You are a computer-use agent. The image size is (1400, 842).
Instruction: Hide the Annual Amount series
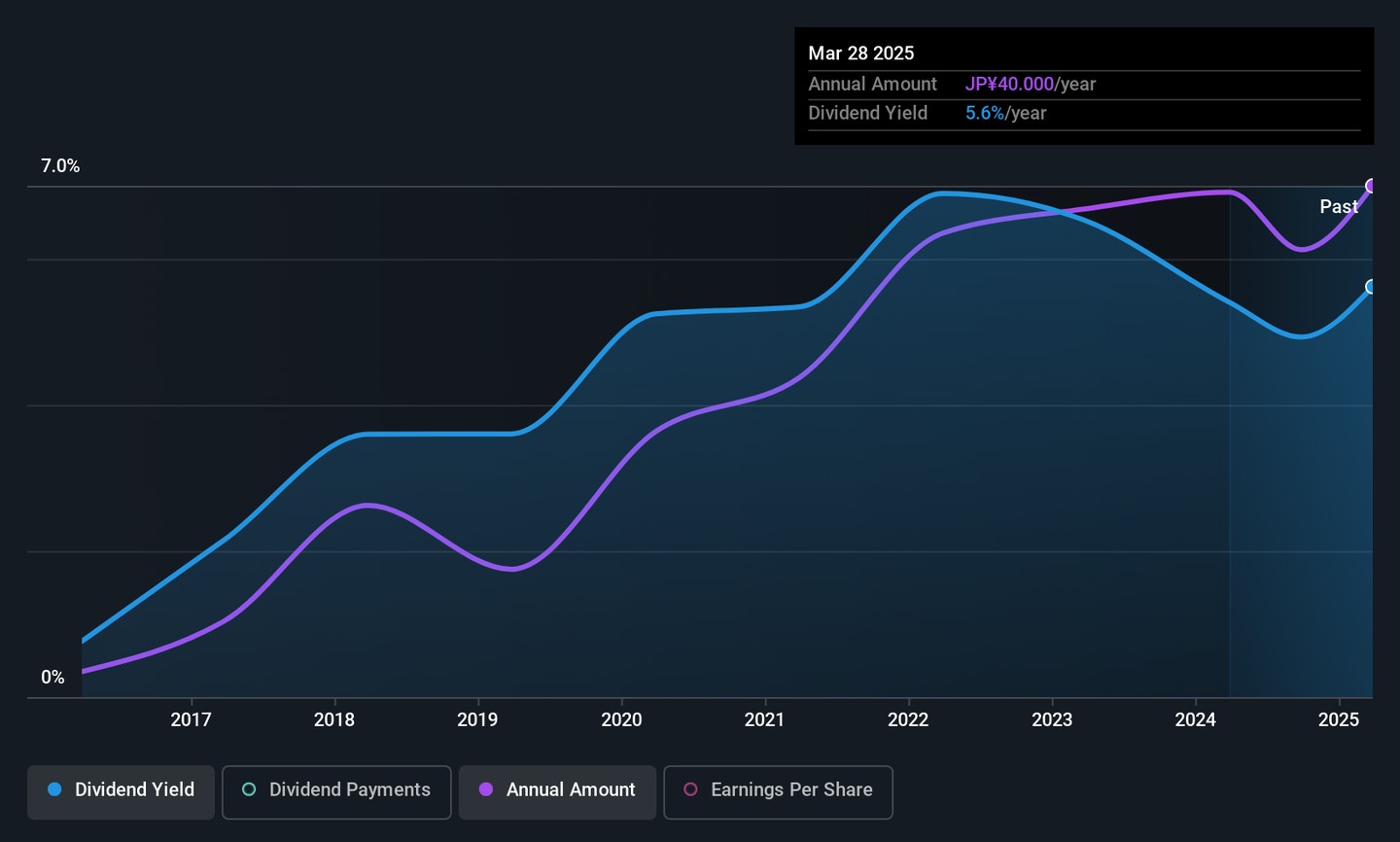[x=558, y=791]
